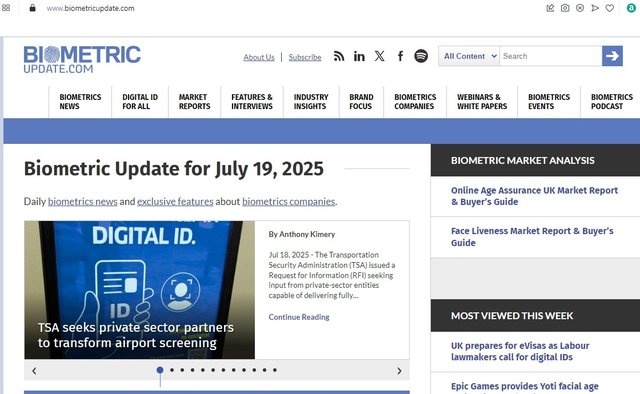Open Industry Insights menu

click(311, 102)
